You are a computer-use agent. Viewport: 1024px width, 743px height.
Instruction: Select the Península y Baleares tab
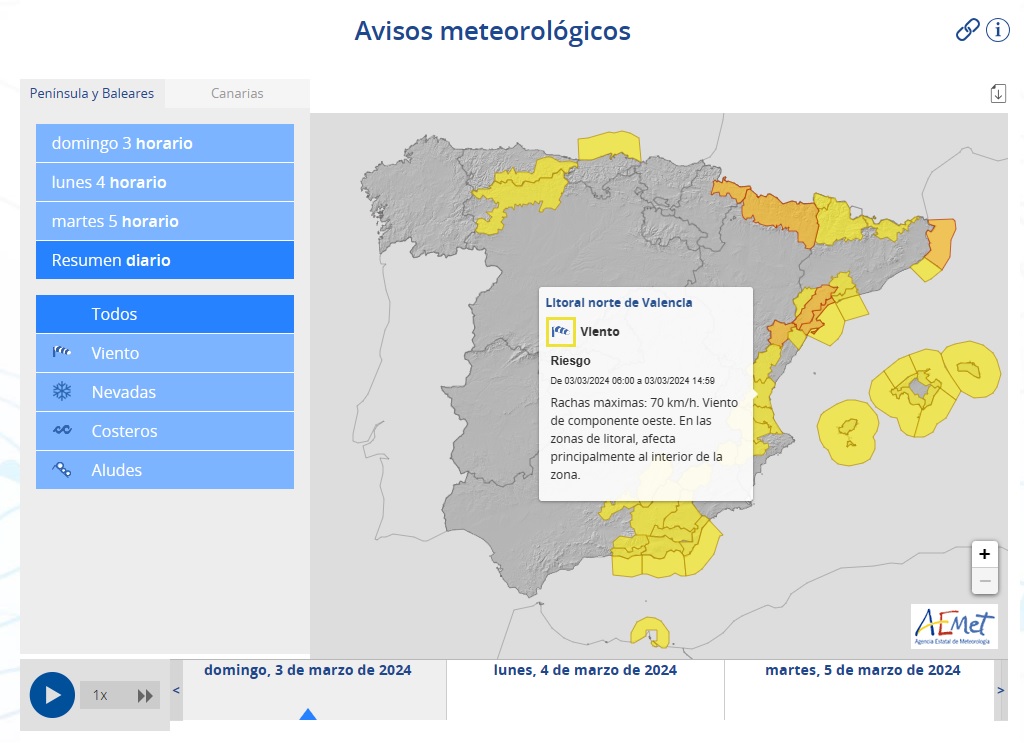(x=92, y=93)
